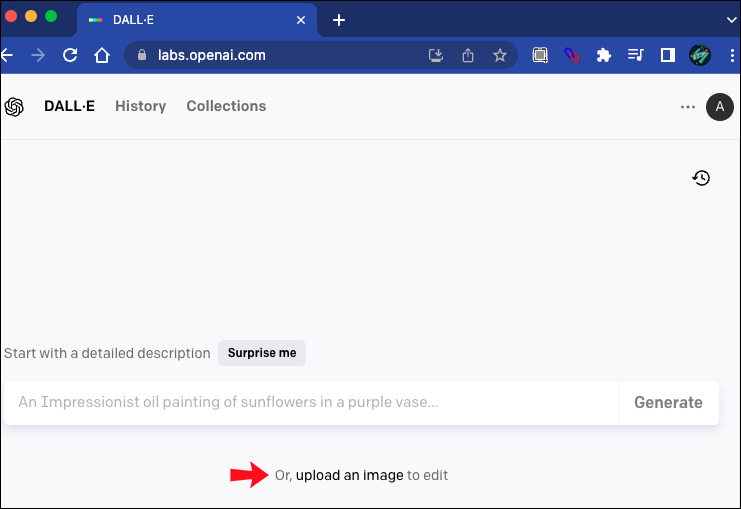The image size is (741, 509).
Task: Open the media controls icon
Action: pos(636,56)
